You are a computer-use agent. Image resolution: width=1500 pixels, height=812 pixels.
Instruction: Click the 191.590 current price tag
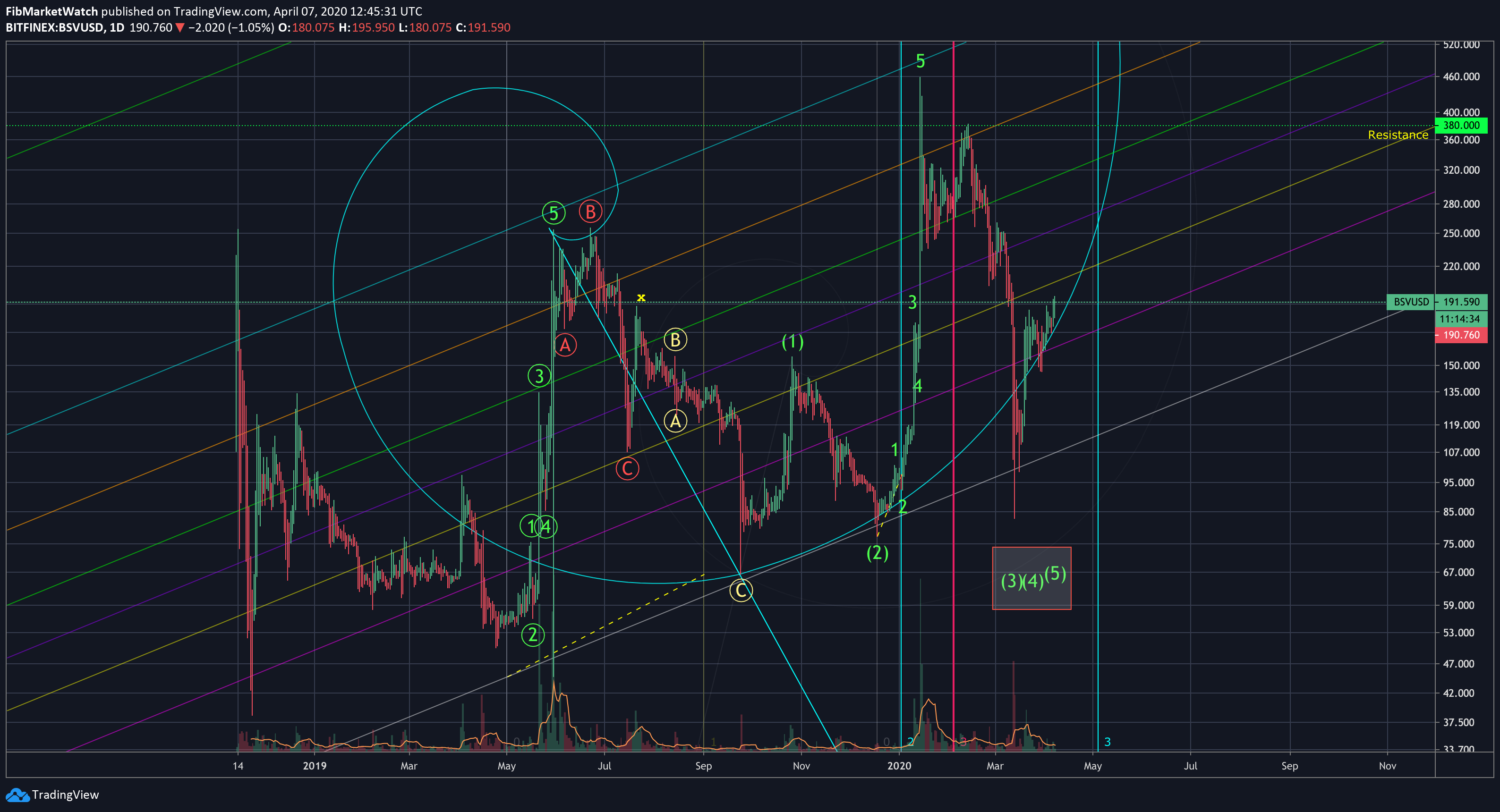(1461, 302)
